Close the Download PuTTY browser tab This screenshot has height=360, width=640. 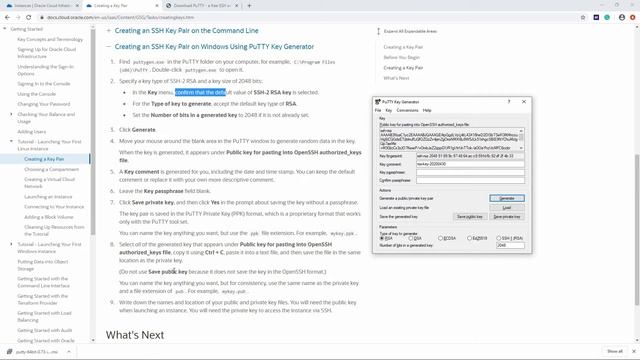[236, 6]
